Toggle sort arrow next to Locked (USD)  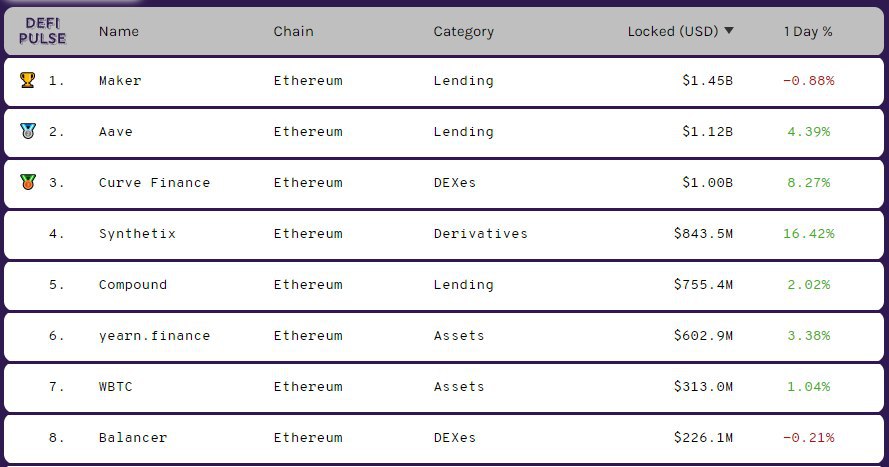tap(729, 31)
